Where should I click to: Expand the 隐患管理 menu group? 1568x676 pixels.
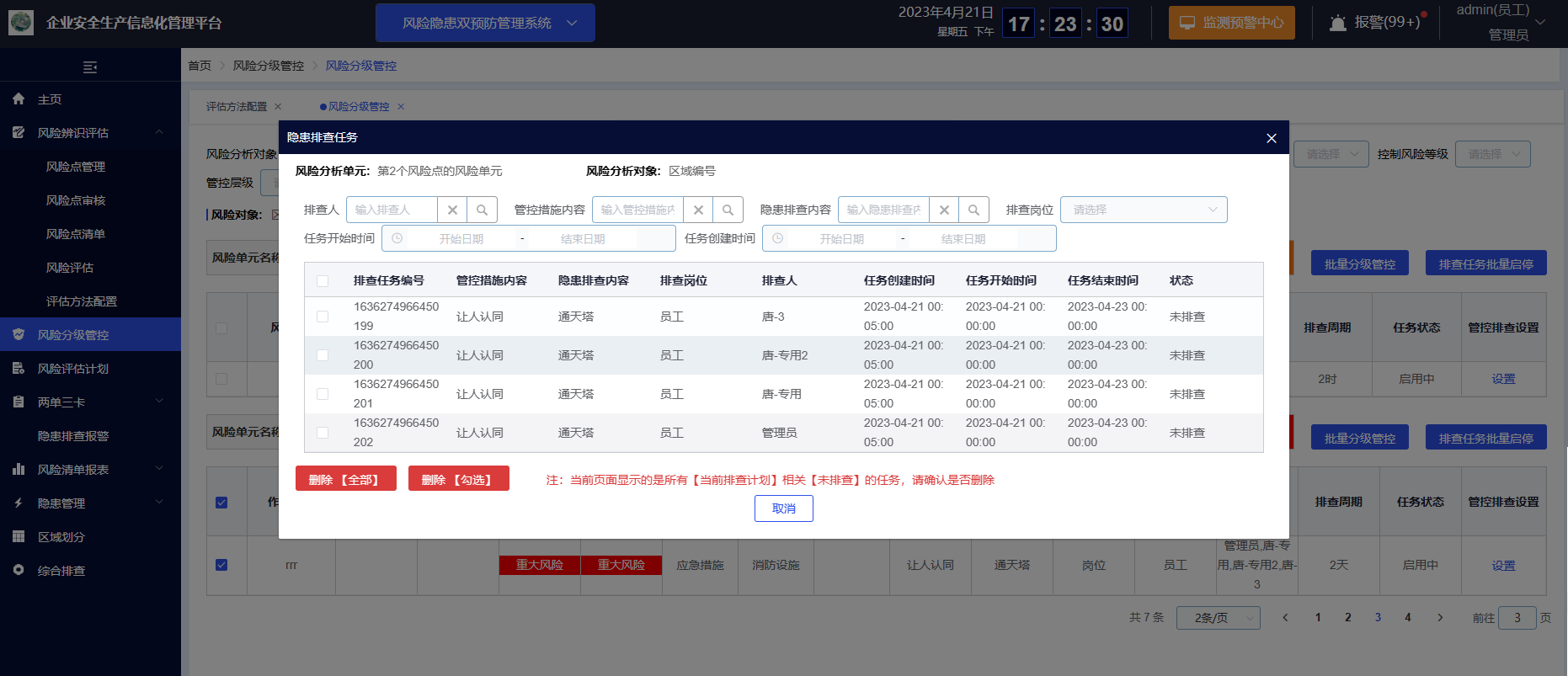coord(159,503)
